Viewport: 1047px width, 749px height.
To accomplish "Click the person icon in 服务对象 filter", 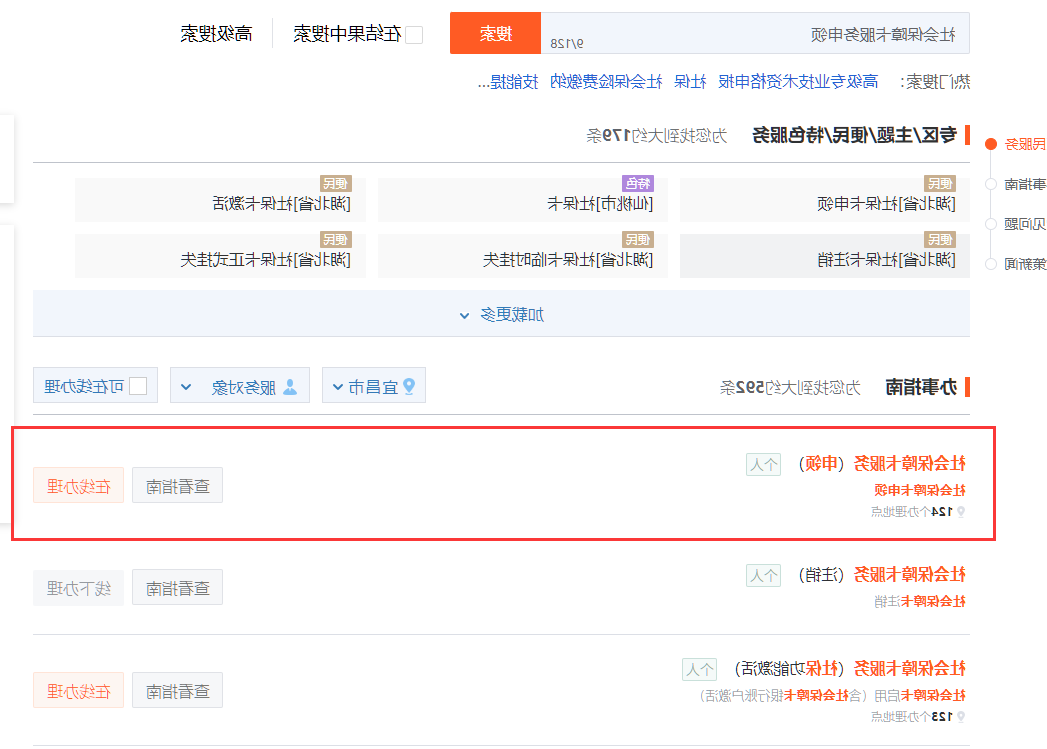I will coord(290,387).
